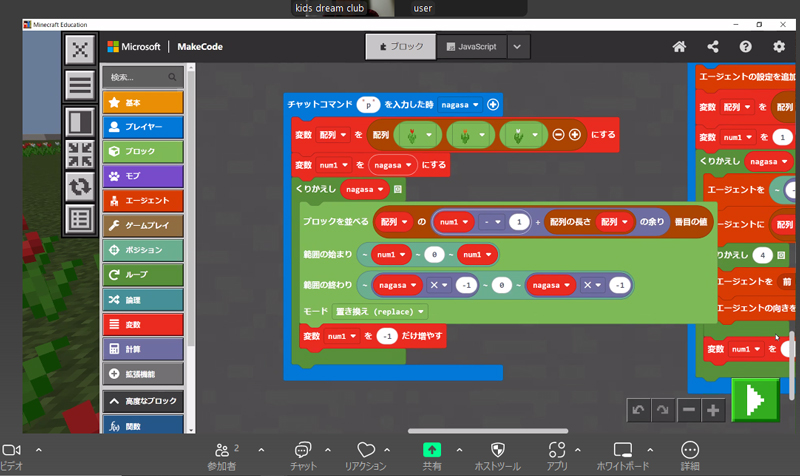The height and width of the screenshot is (476, 800).
Task: Expand Zoom video options caret
Action: tap(39, 450)
